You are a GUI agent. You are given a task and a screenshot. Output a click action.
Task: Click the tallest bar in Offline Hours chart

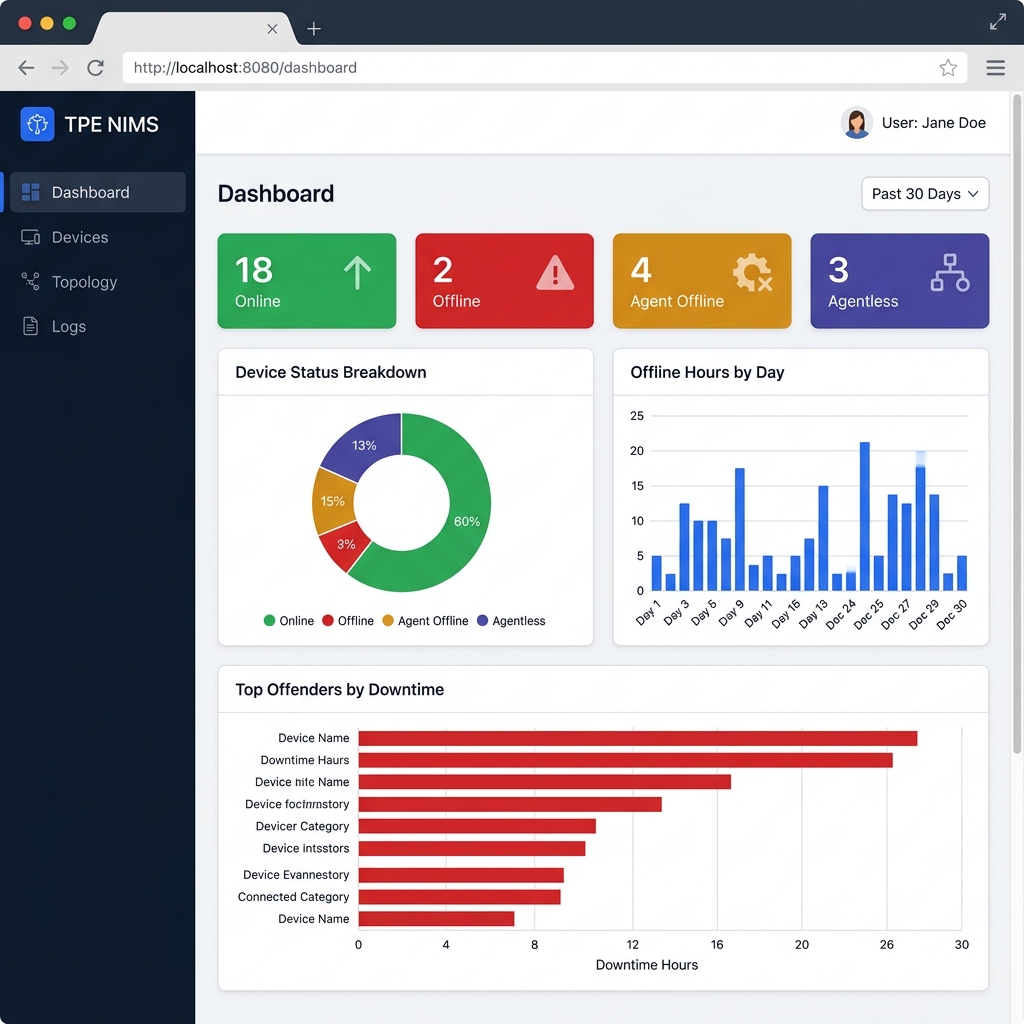pyautogui.click(x=865, y=517)
